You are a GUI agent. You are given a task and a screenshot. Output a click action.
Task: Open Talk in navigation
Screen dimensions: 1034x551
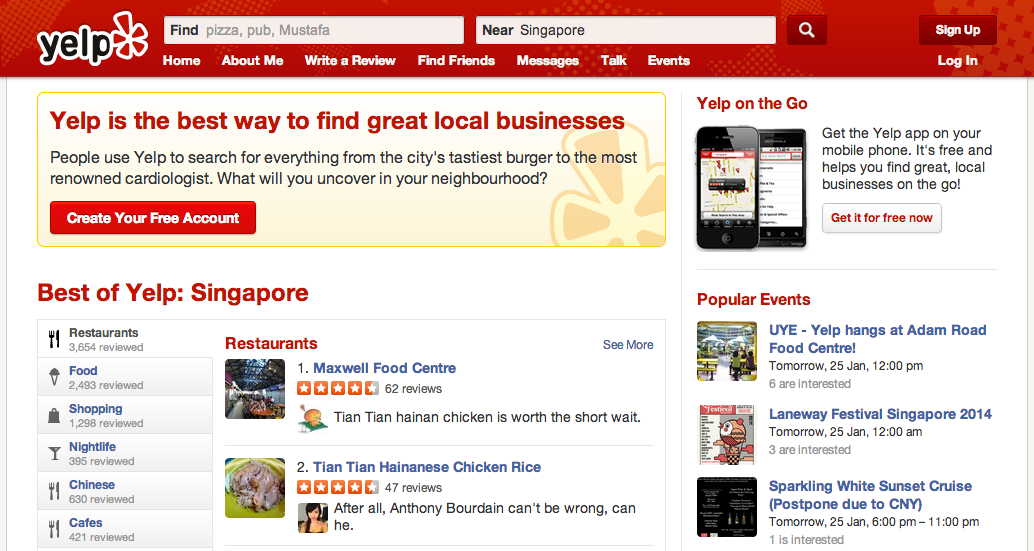pos(613,61)
